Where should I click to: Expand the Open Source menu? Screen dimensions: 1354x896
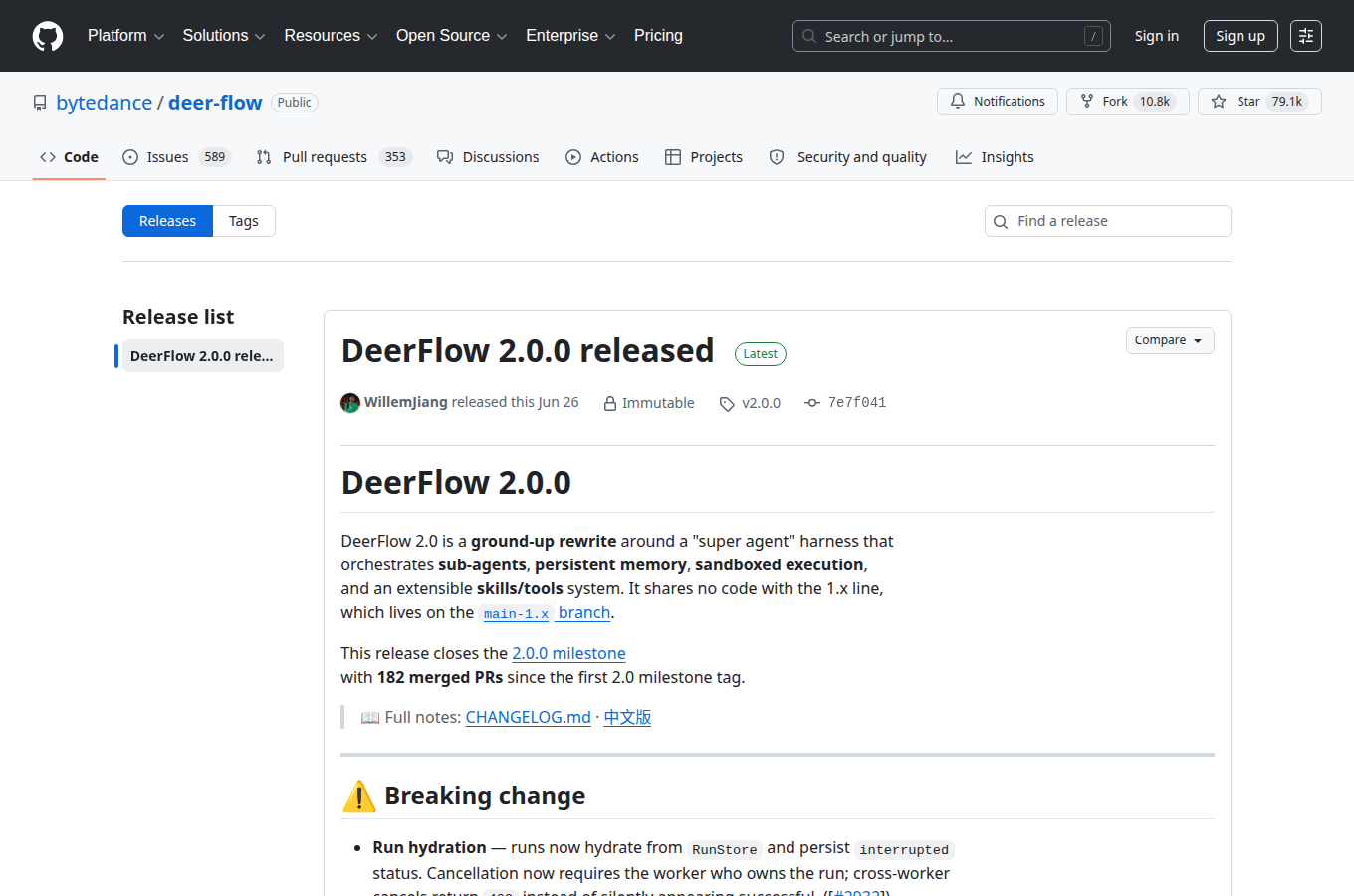point(452,36)
